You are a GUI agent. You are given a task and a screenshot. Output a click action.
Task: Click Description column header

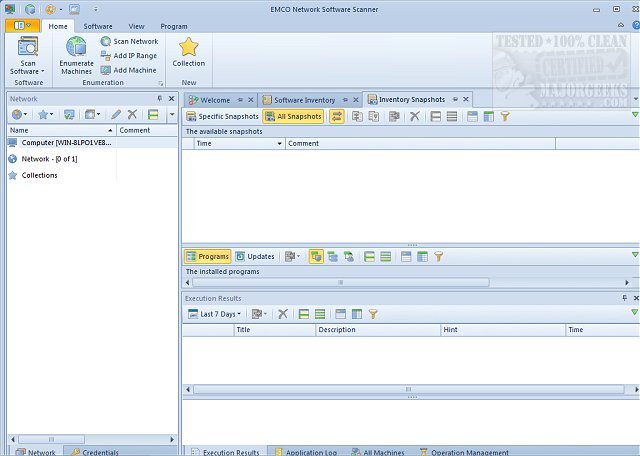coord(378,330)
